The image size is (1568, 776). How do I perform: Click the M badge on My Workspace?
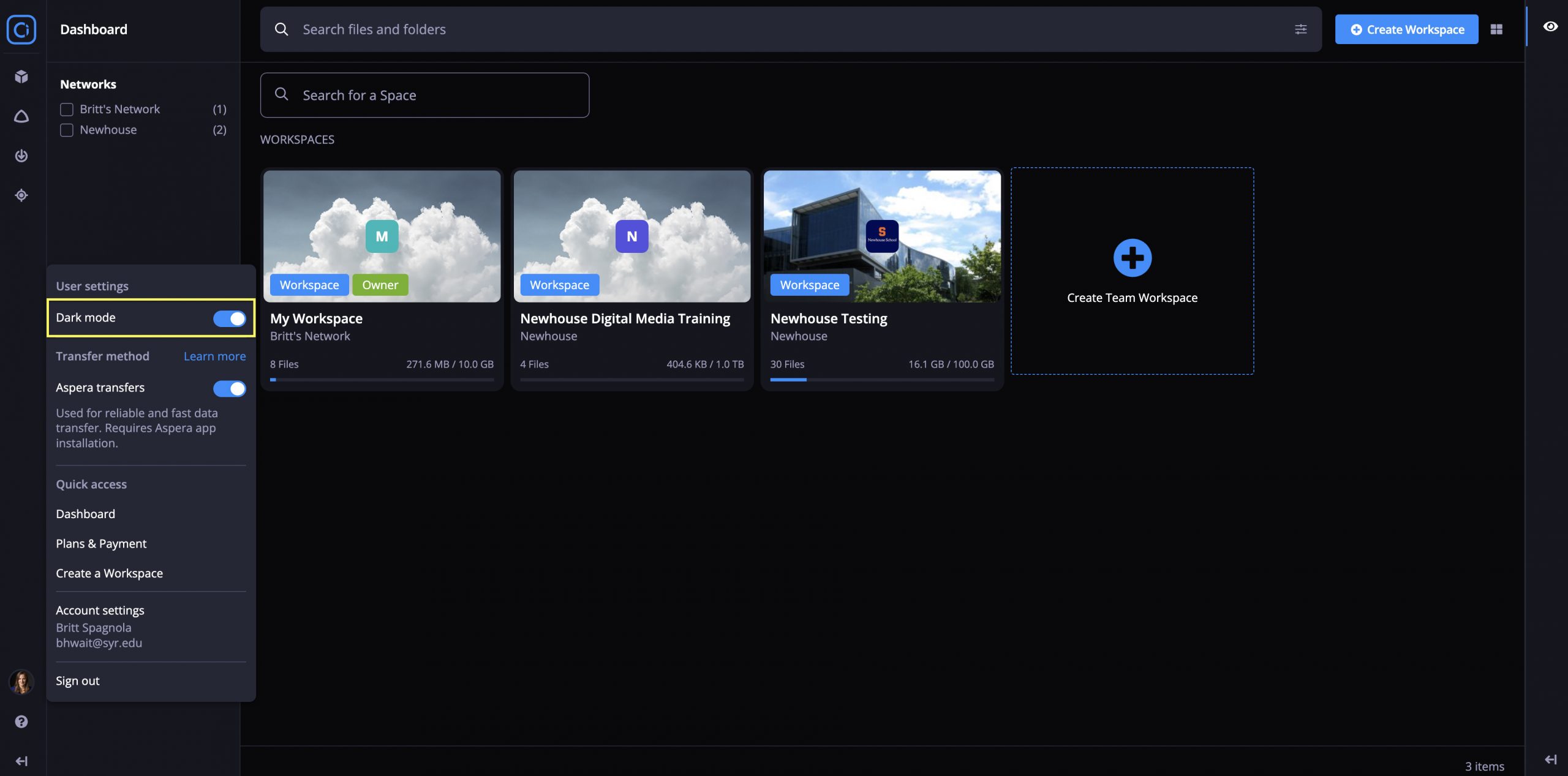(382, 236)
